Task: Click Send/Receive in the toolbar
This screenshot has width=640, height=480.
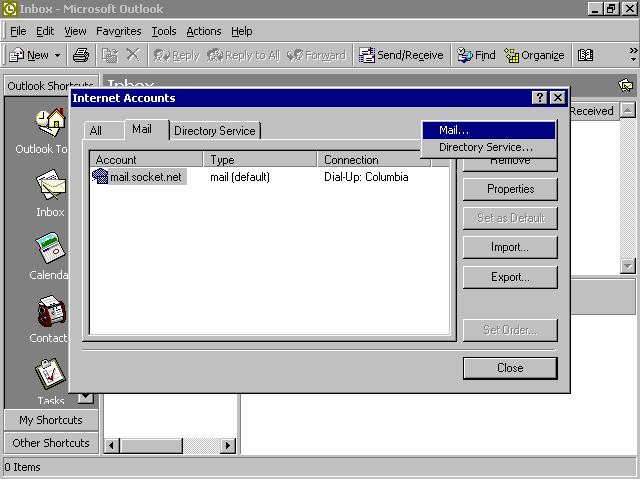Action: (x=401, y=55)
